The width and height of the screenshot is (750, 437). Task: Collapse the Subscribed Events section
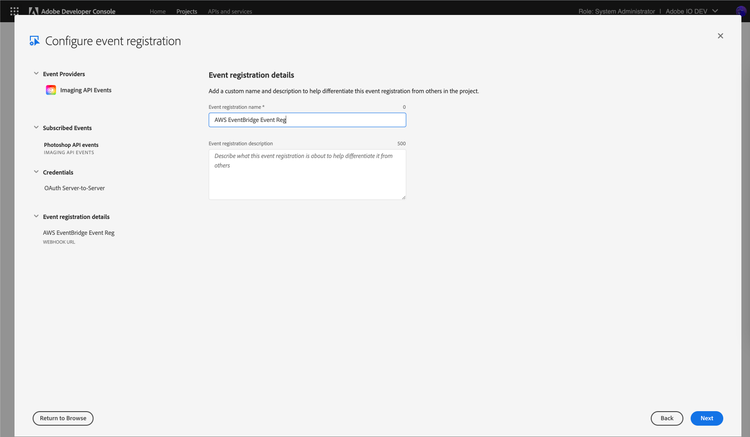click(x=36, y=128)
